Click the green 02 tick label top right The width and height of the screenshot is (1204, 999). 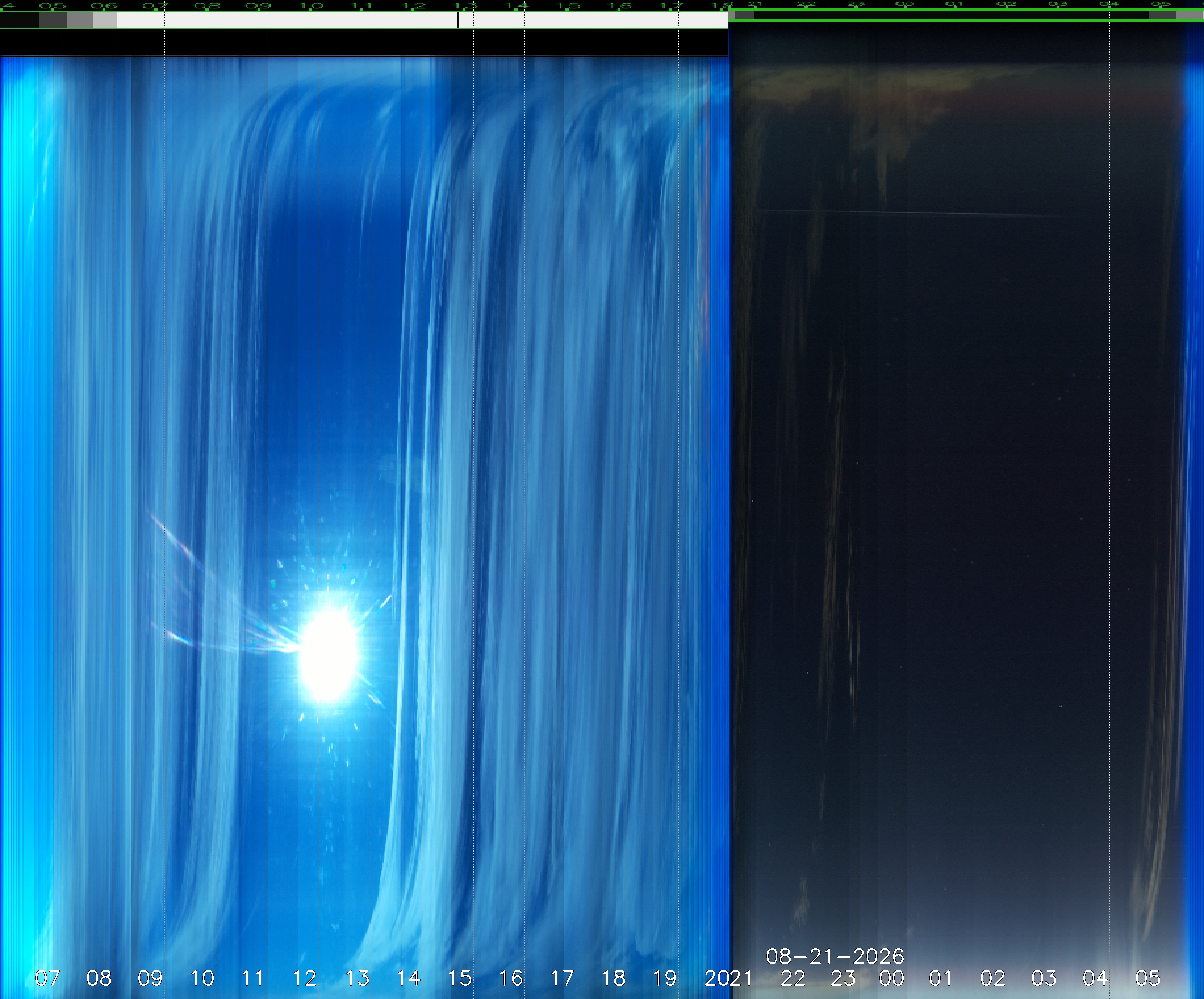(1006, 4)
